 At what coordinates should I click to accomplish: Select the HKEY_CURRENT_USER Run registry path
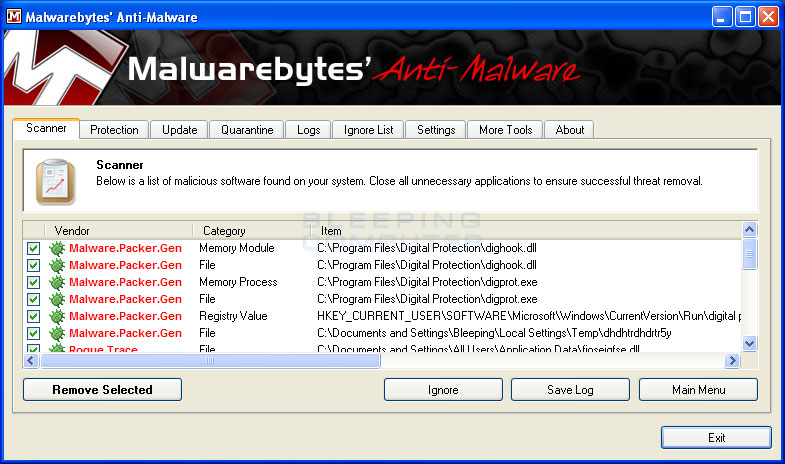[x=529, y=316]
